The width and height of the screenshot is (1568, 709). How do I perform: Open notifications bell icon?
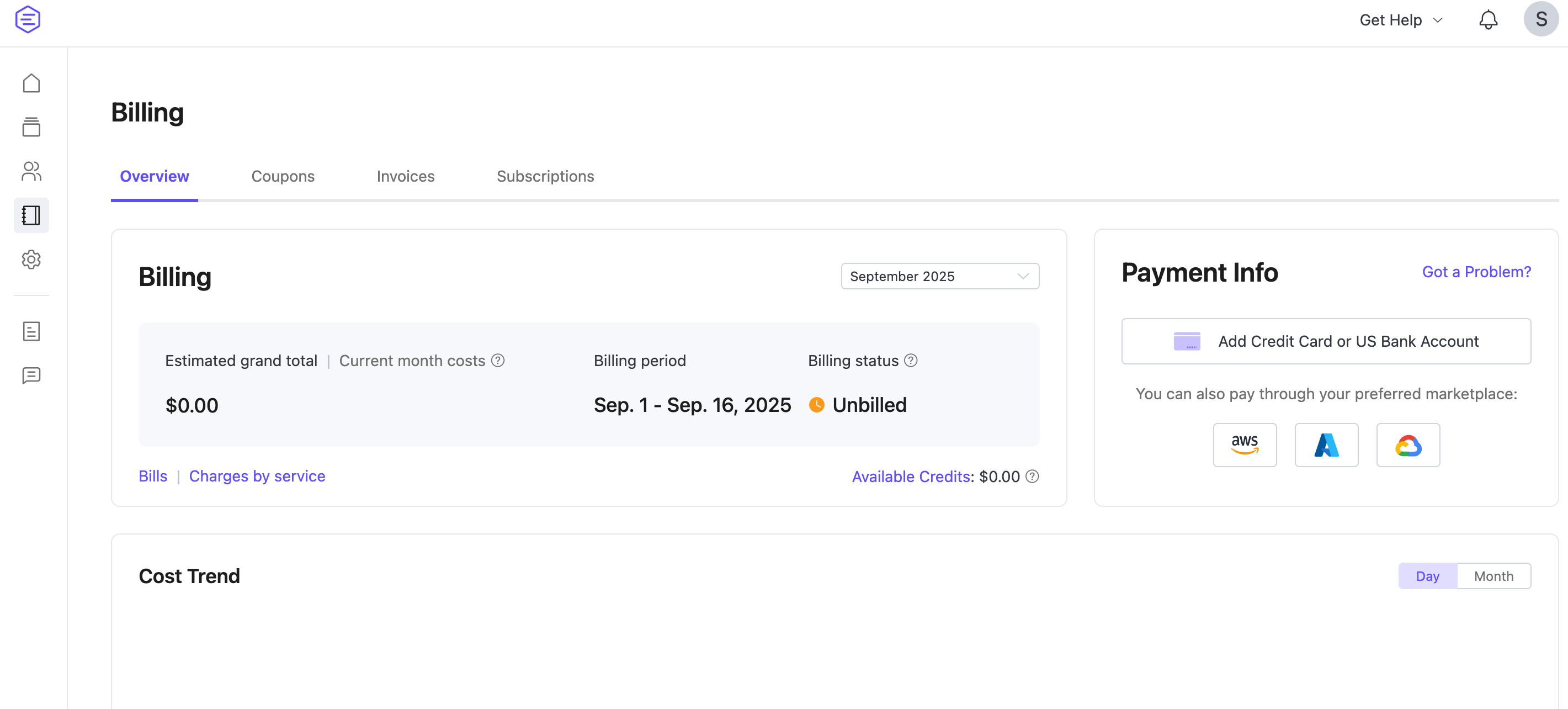coord(1487,20)
